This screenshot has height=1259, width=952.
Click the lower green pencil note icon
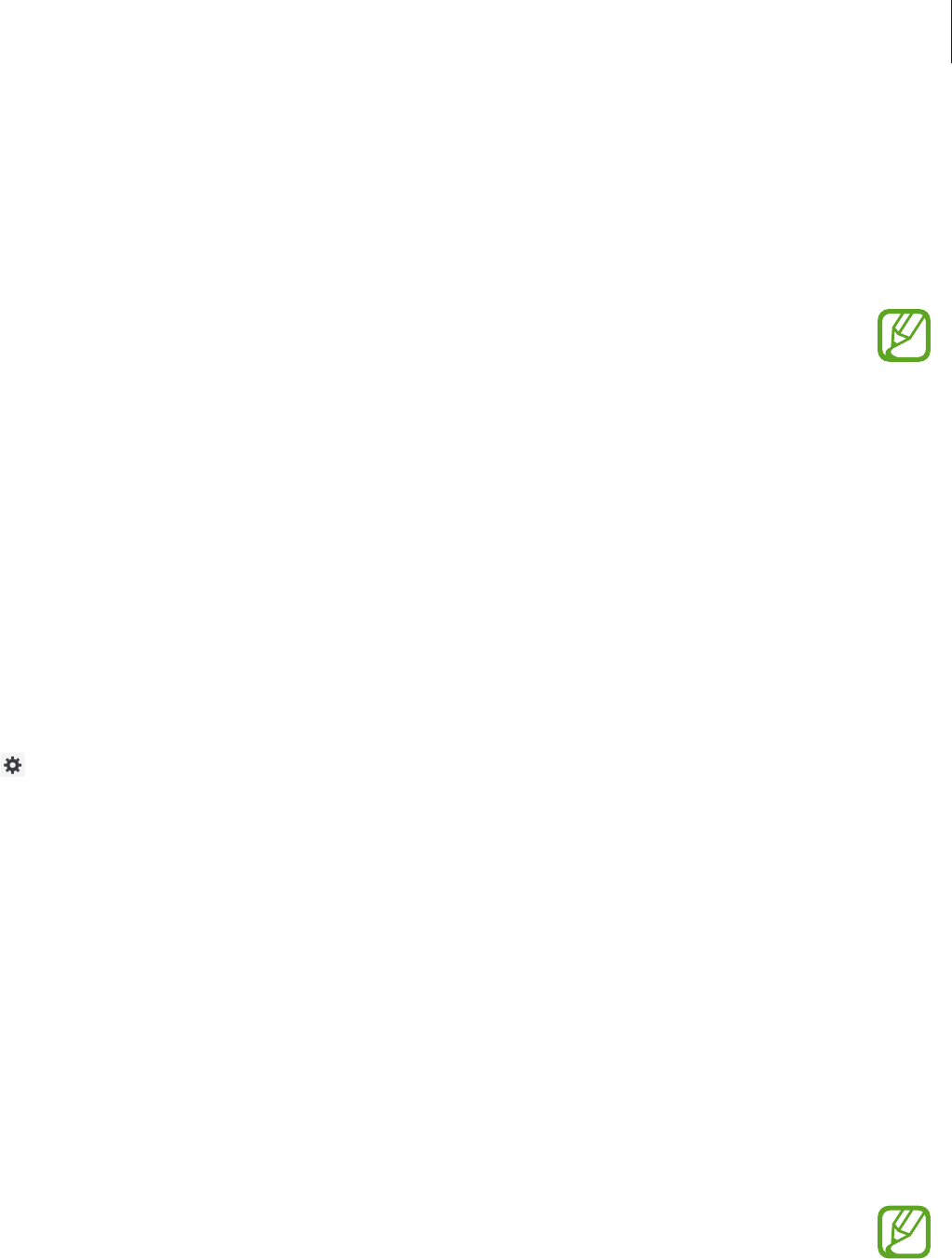904,1232
